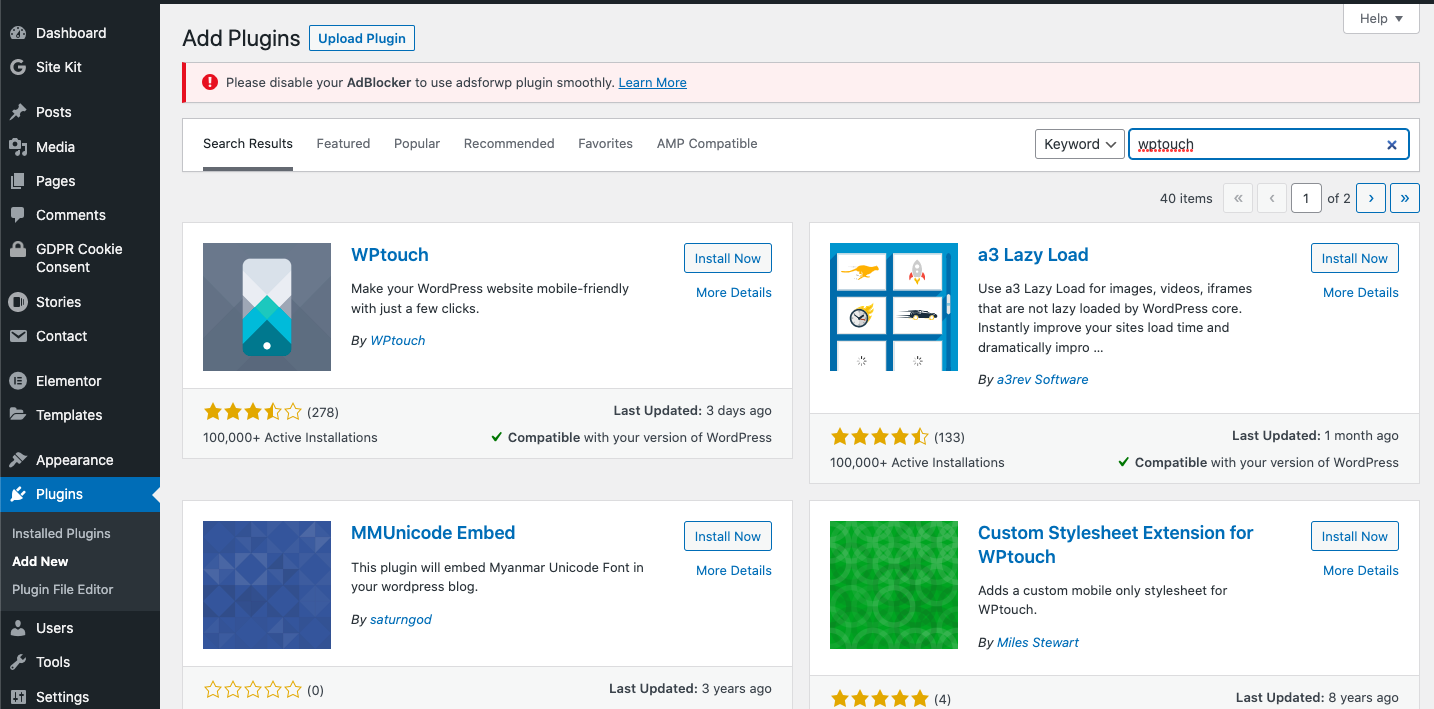Switch to the AMP Compatible tab

click(707, 144)
